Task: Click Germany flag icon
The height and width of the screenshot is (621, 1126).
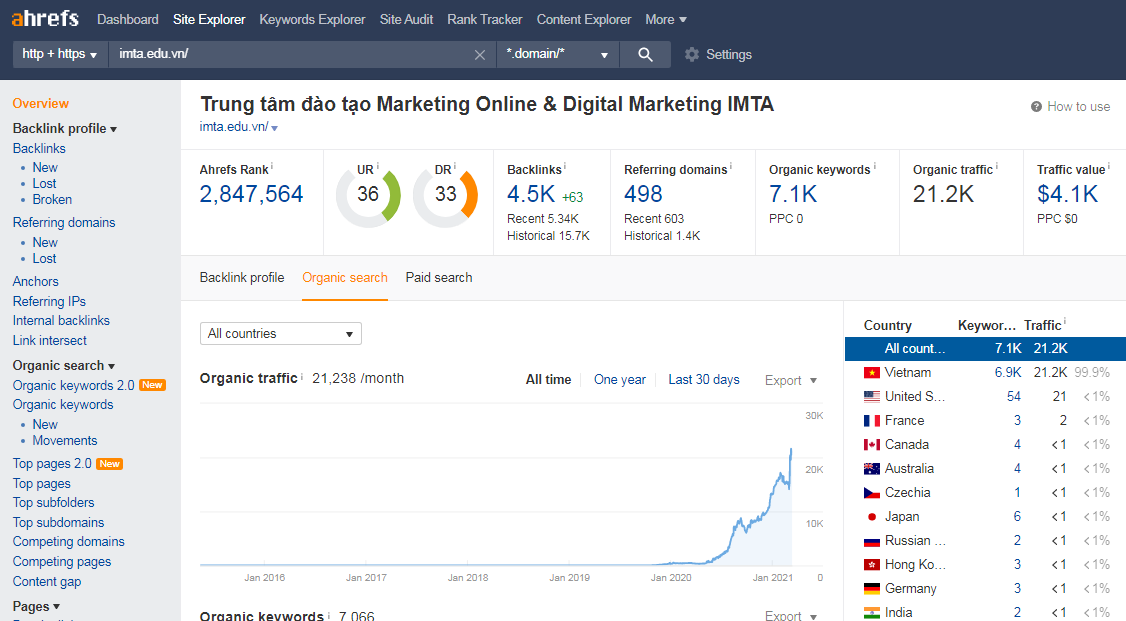Action: coord(872,589)
